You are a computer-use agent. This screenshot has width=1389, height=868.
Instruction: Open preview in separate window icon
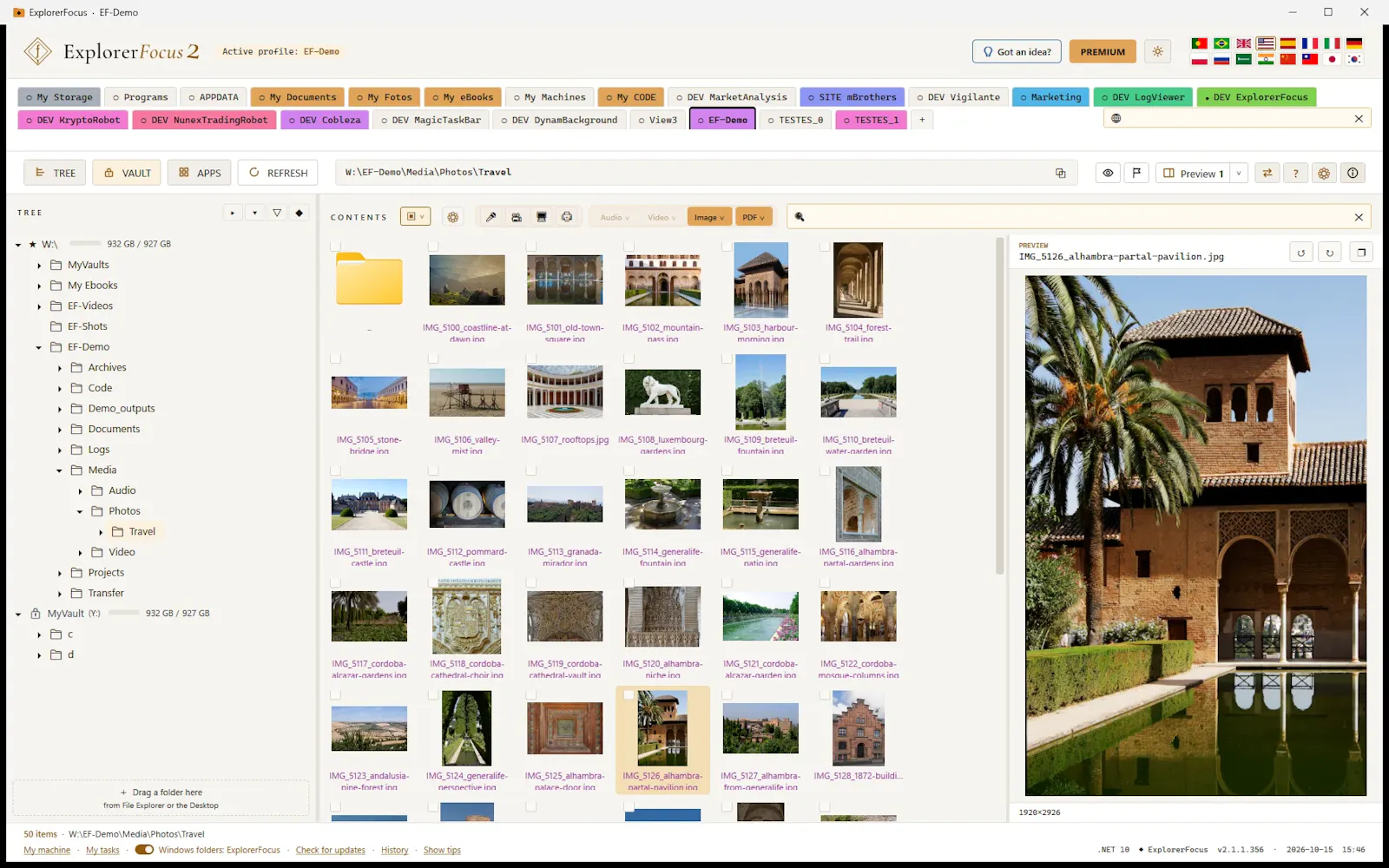click(x=1361, y=253)
